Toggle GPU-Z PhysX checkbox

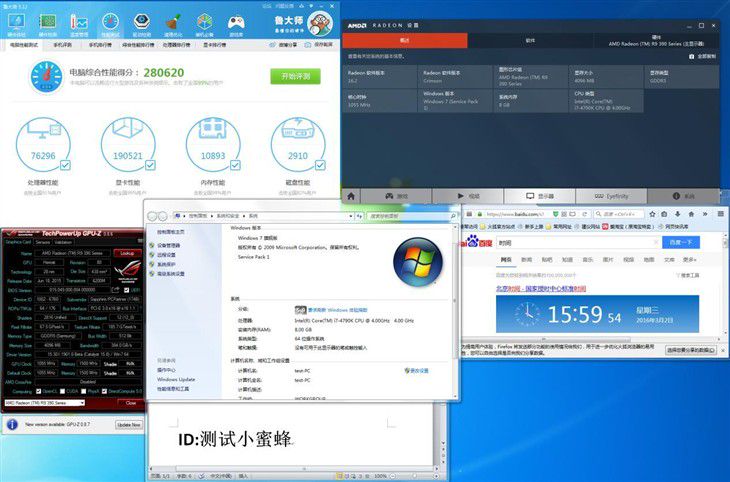83,391
